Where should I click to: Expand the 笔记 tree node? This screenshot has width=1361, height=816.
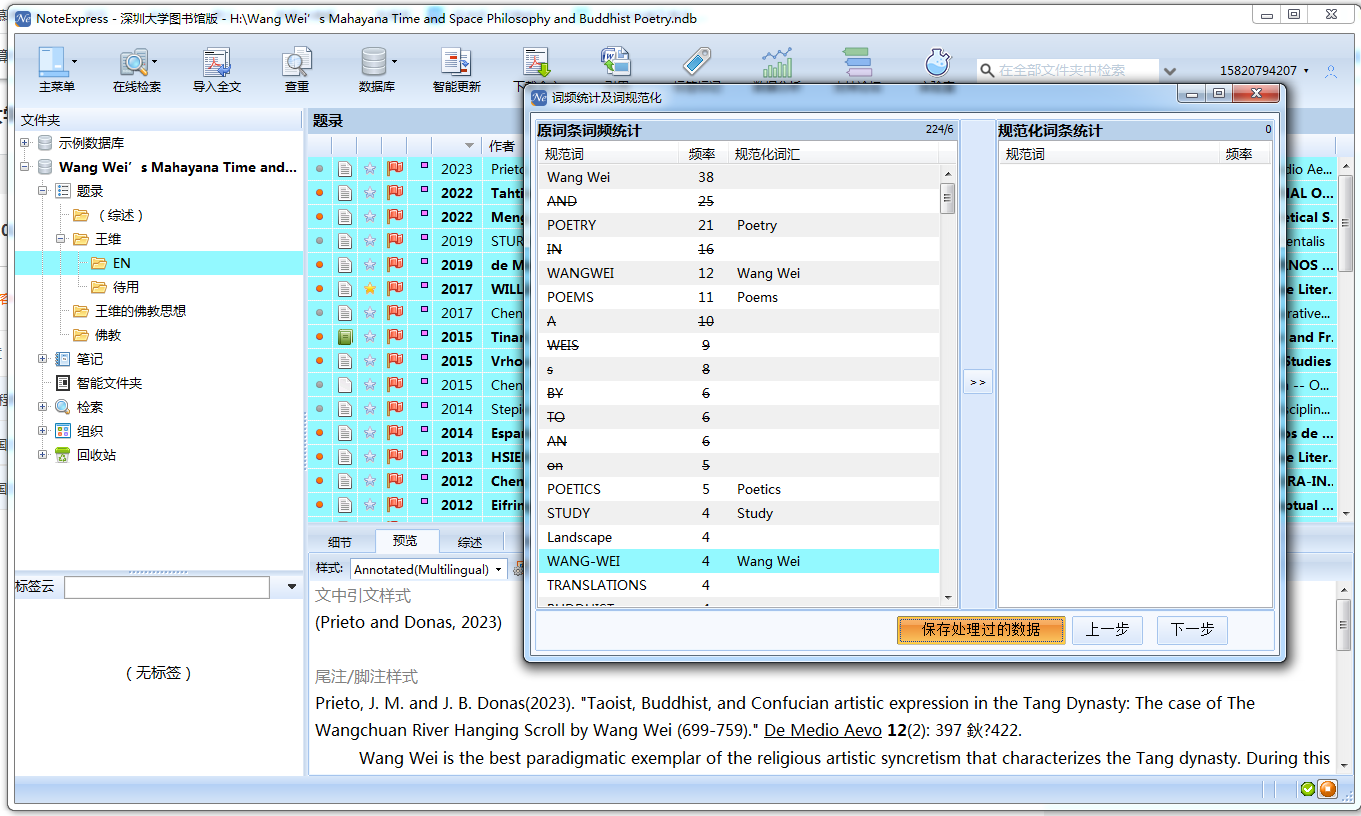[42, 359]
